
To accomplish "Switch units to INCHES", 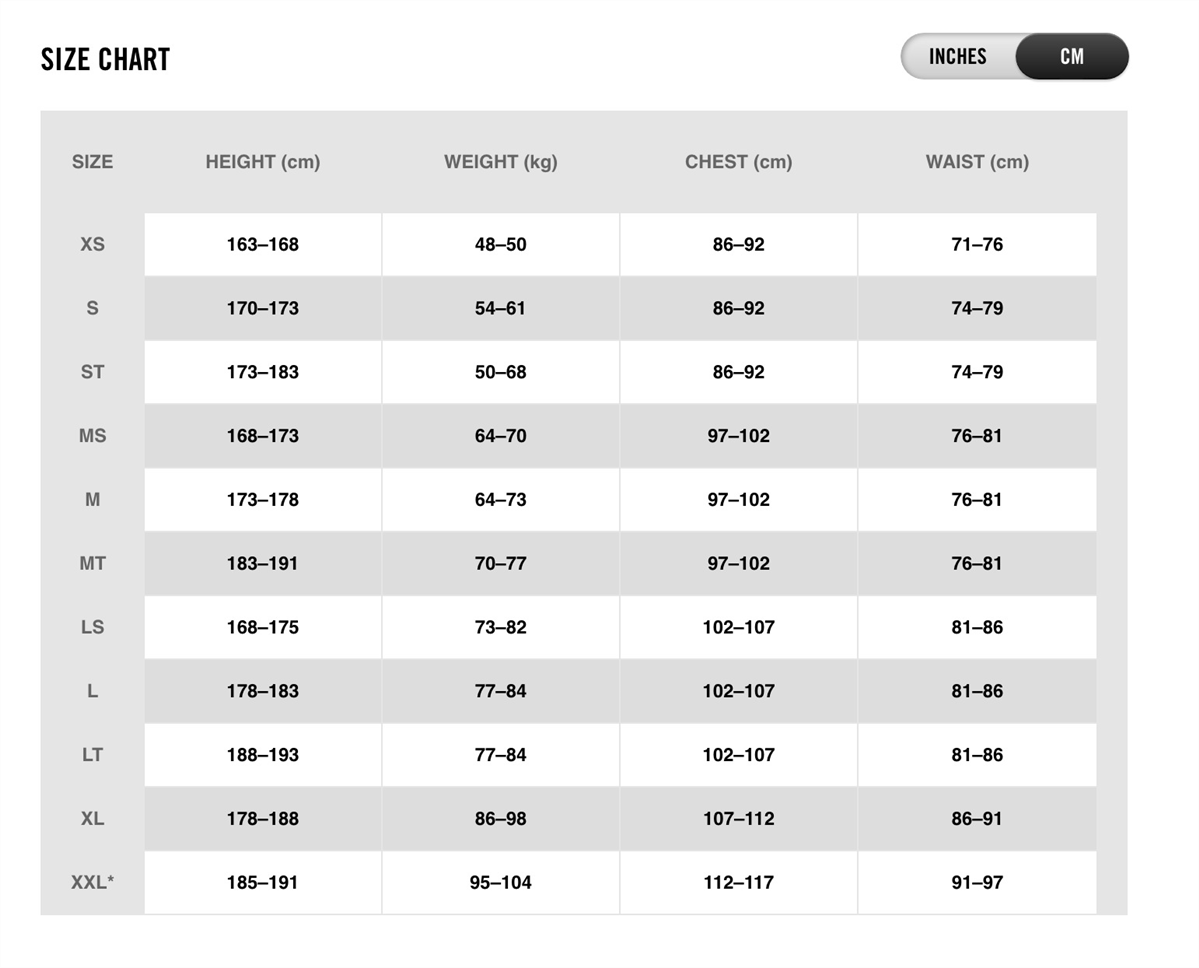I will (957, 57).
